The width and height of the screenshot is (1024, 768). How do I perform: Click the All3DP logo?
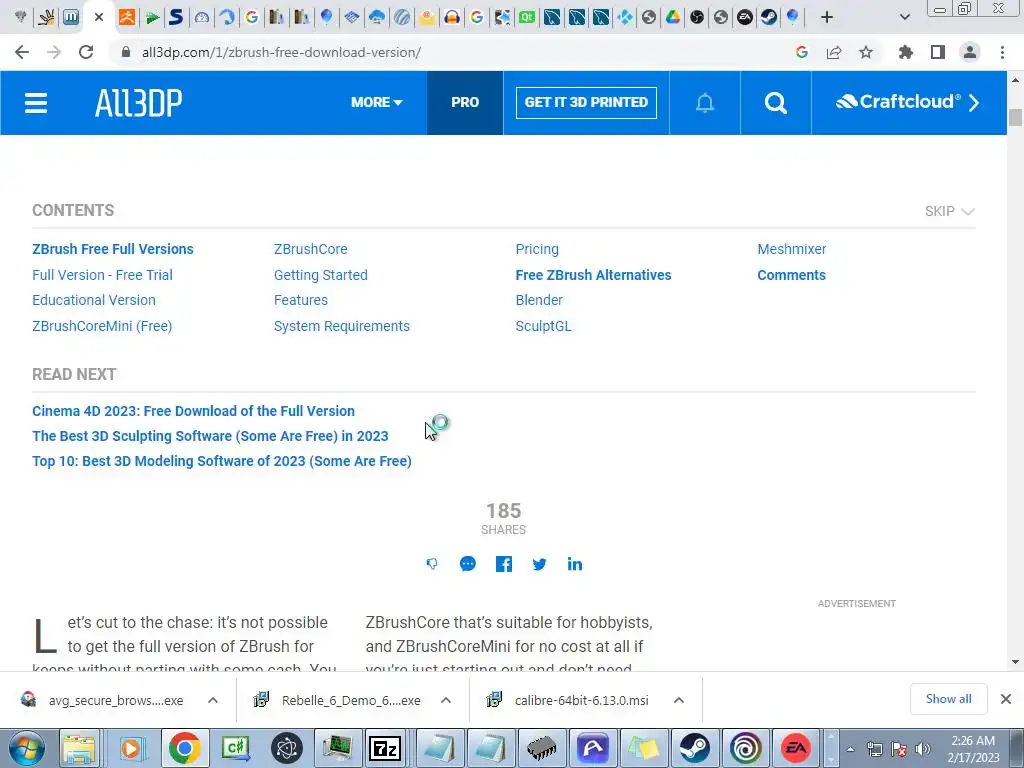pyautogui.click(x=138, y=103)
